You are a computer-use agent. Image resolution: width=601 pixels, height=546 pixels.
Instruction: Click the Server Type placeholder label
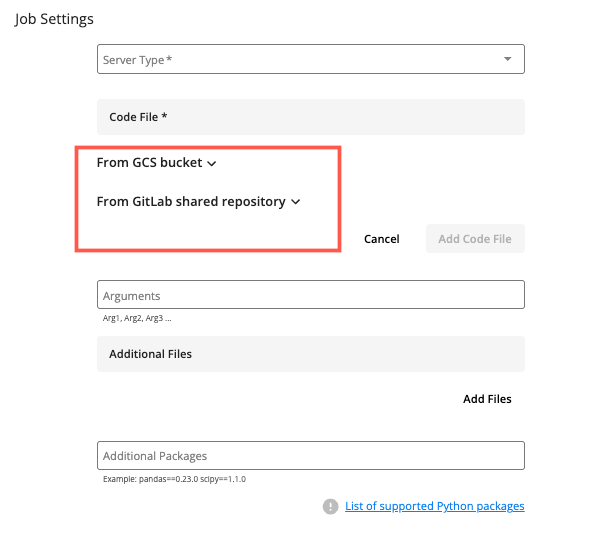coord(138,60)
